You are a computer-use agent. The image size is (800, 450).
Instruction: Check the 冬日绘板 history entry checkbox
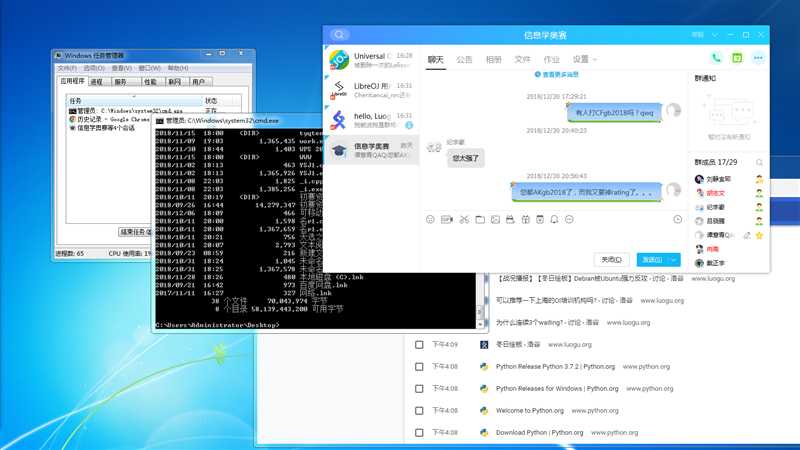point(419,345)
